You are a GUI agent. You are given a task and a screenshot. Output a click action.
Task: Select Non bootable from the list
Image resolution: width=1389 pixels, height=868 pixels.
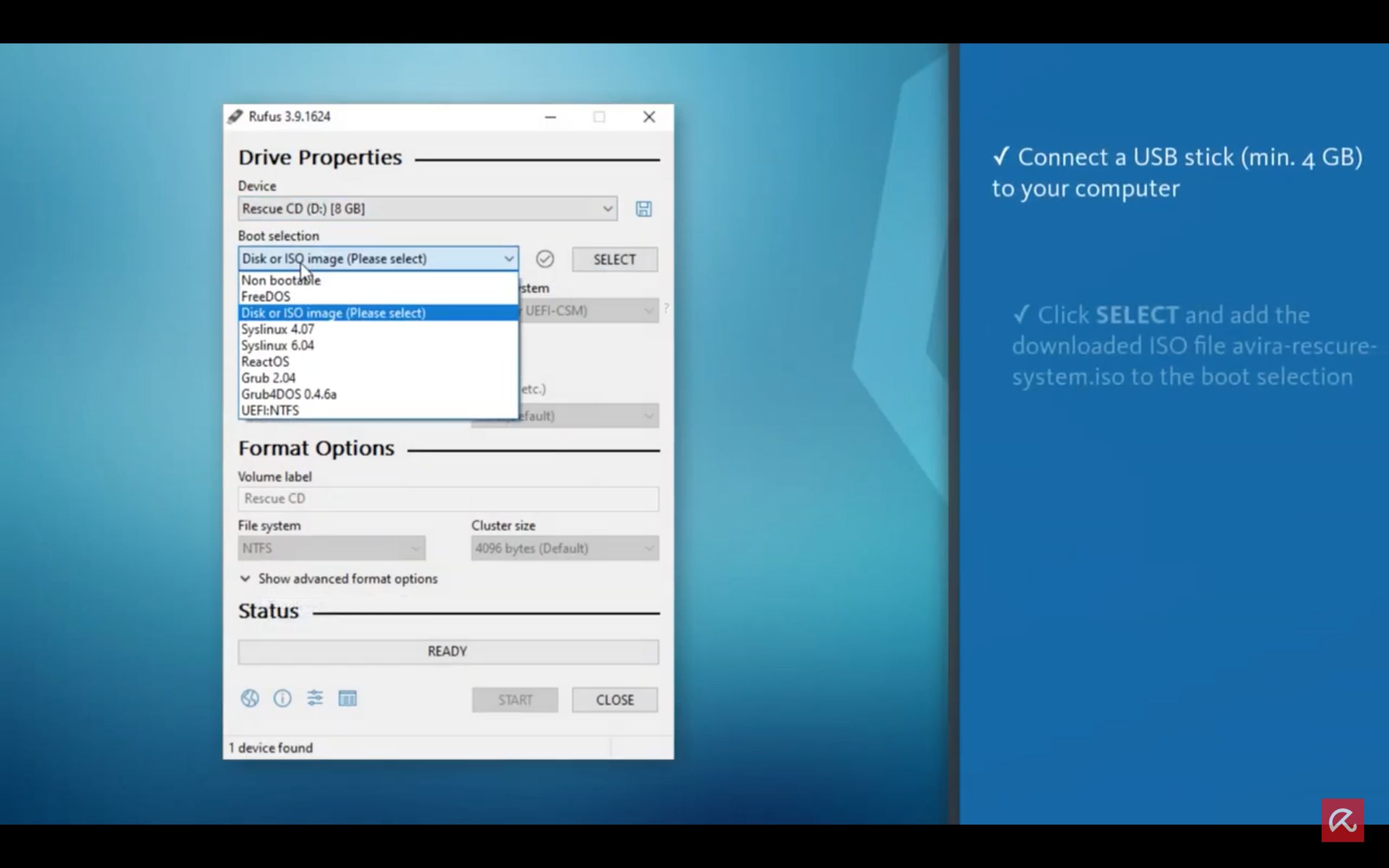(x=279, y=280)
